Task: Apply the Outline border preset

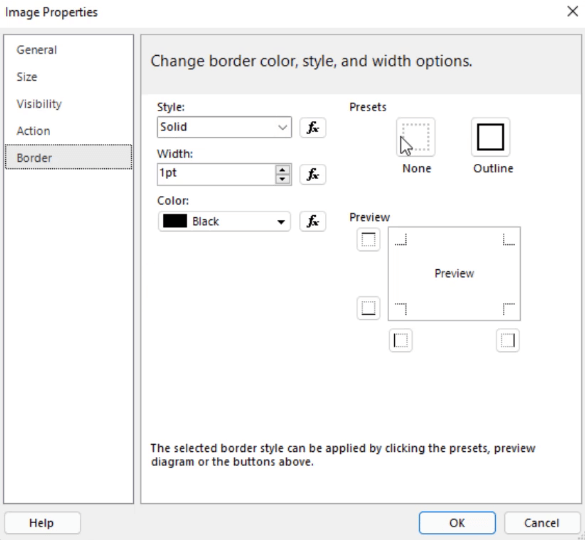Action: point(491,137)
